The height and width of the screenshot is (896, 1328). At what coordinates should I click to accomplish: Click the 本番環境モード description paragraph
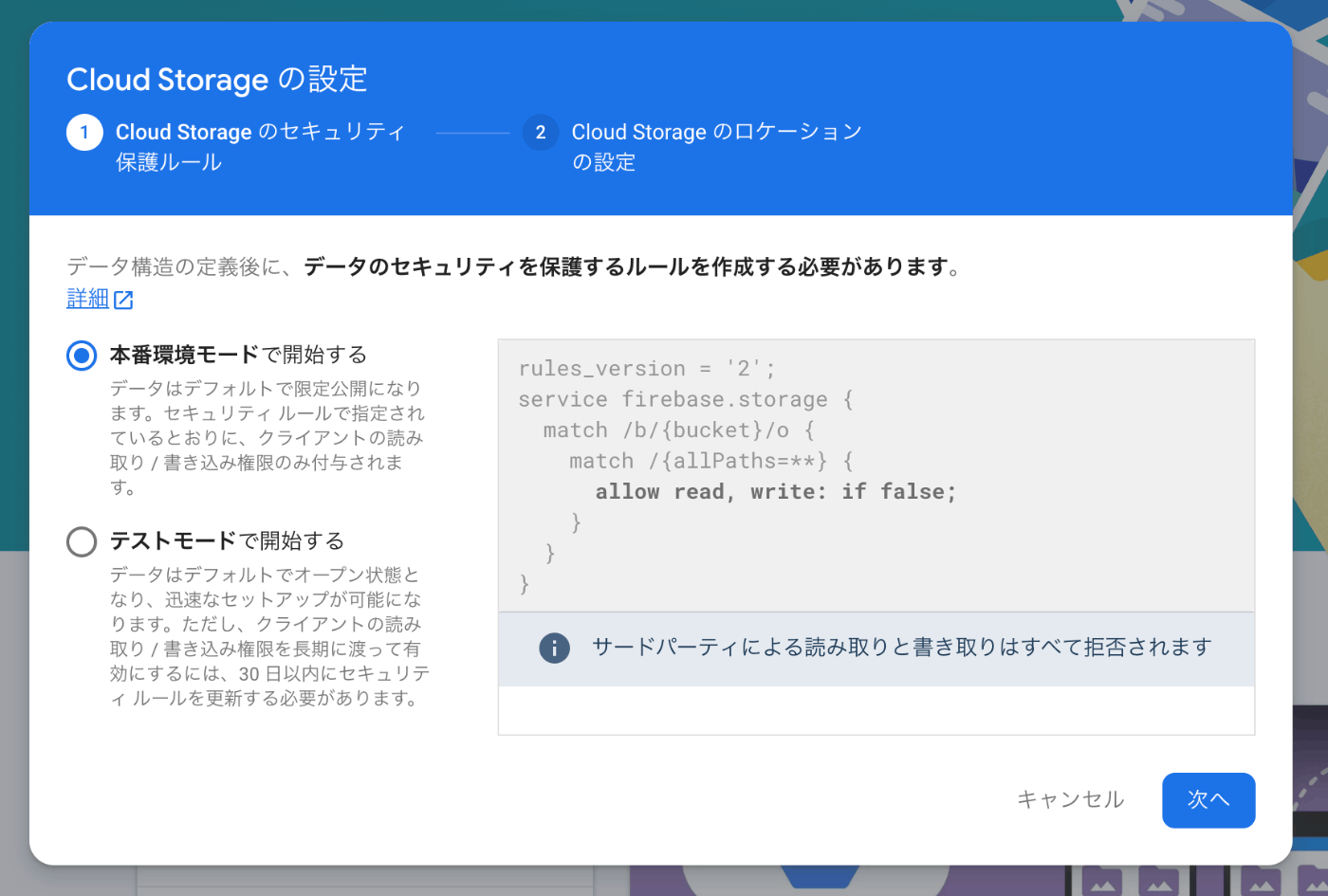click(x=267, y=438)
